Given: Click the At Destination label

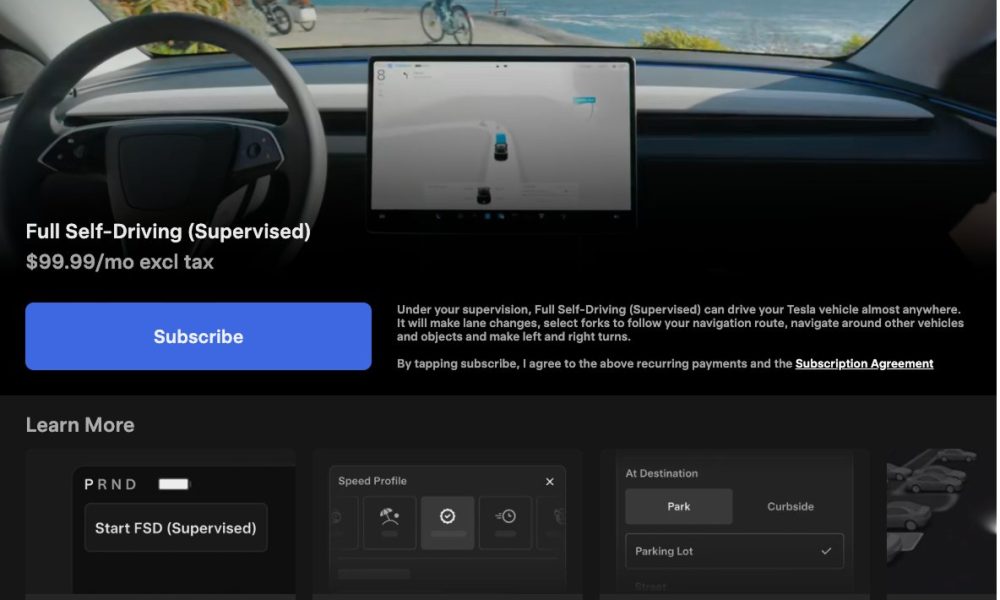Looking at the screenshot, I should (661, 473).
